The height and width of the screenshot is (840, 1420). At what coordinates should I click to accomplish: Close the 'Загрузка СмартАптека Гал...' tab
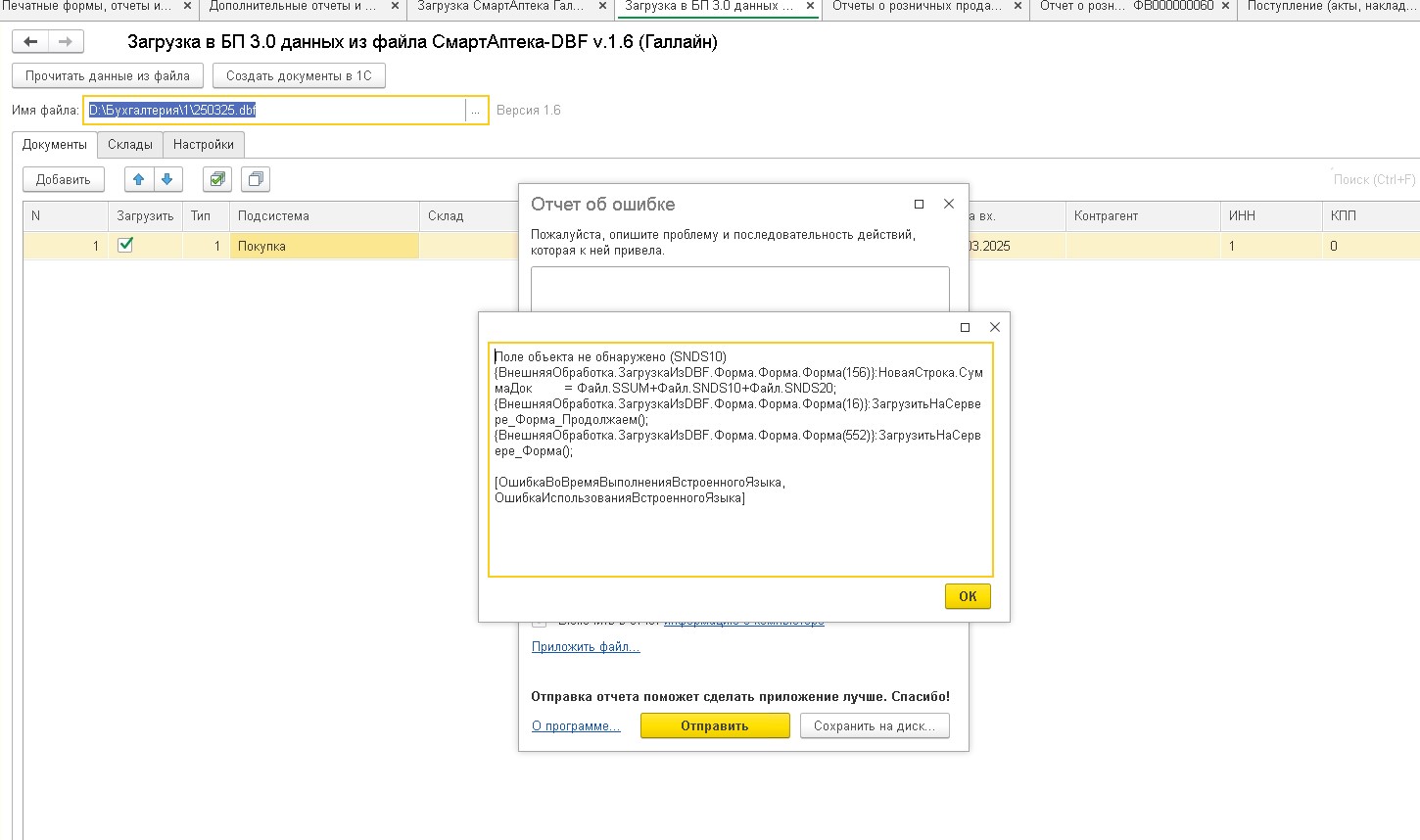[x=602, y=6]
